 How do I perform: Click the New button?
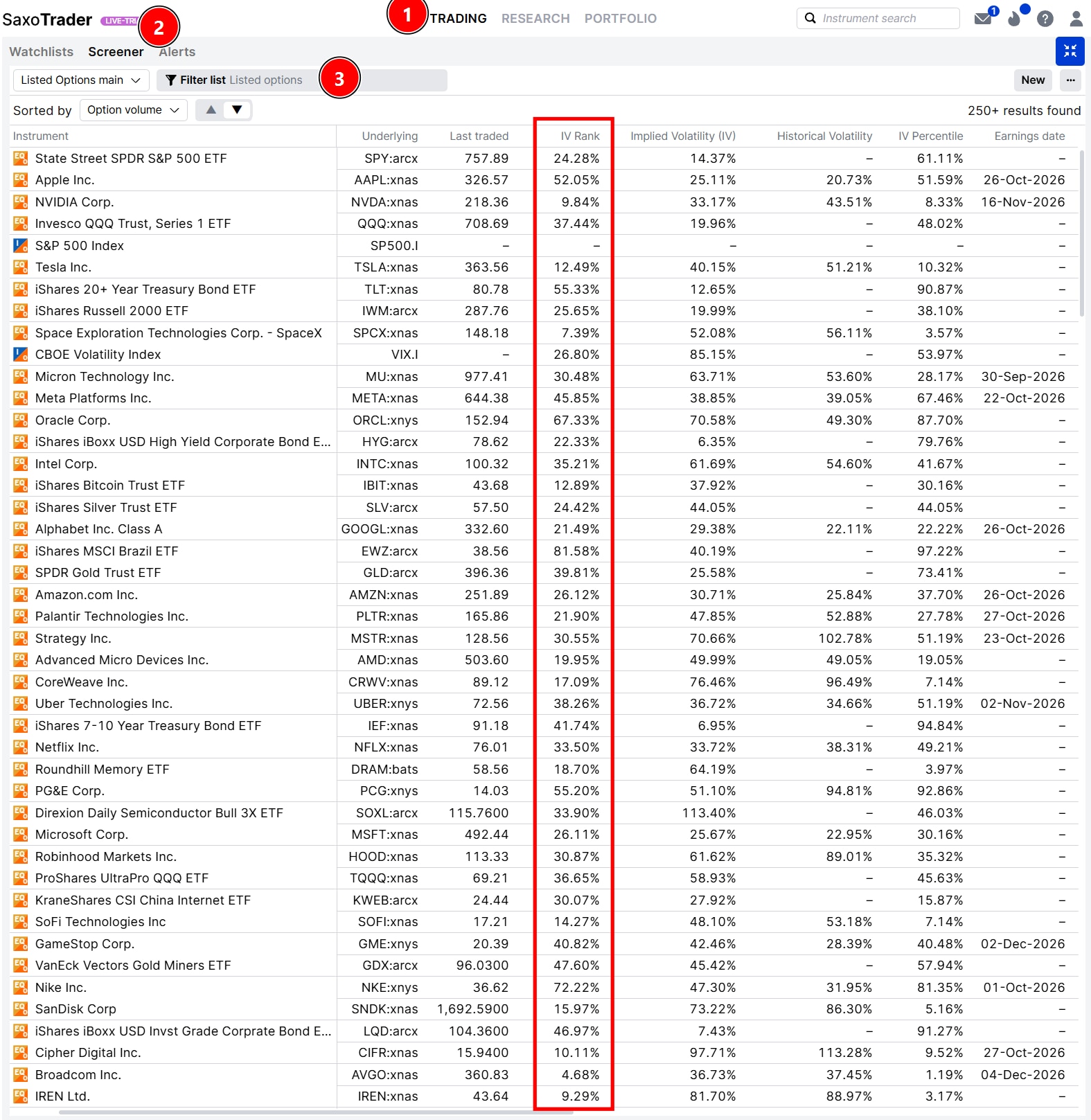(1033, 80)
